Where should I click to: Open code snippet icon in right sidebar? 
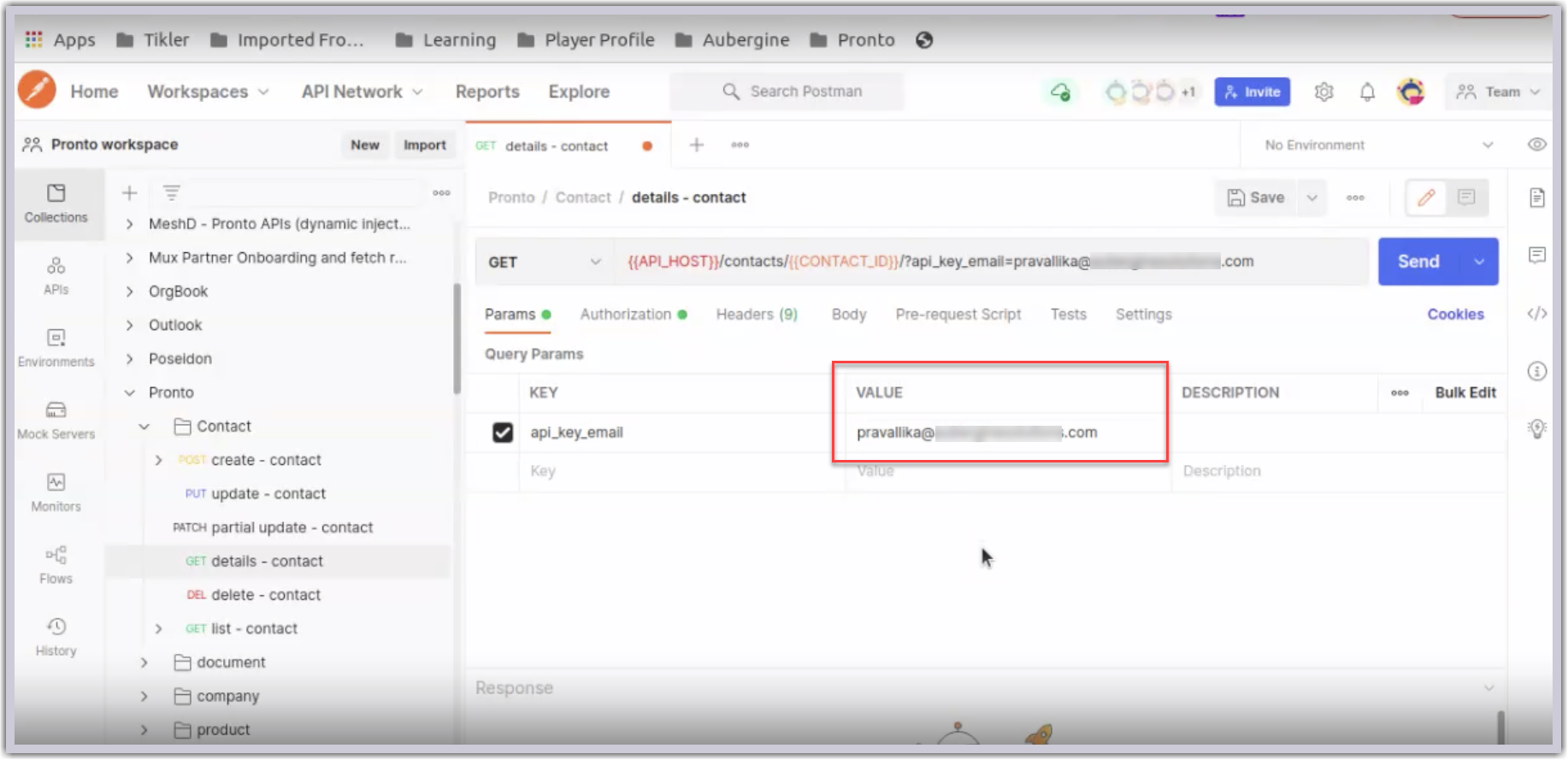click(x=1536, y=314)
